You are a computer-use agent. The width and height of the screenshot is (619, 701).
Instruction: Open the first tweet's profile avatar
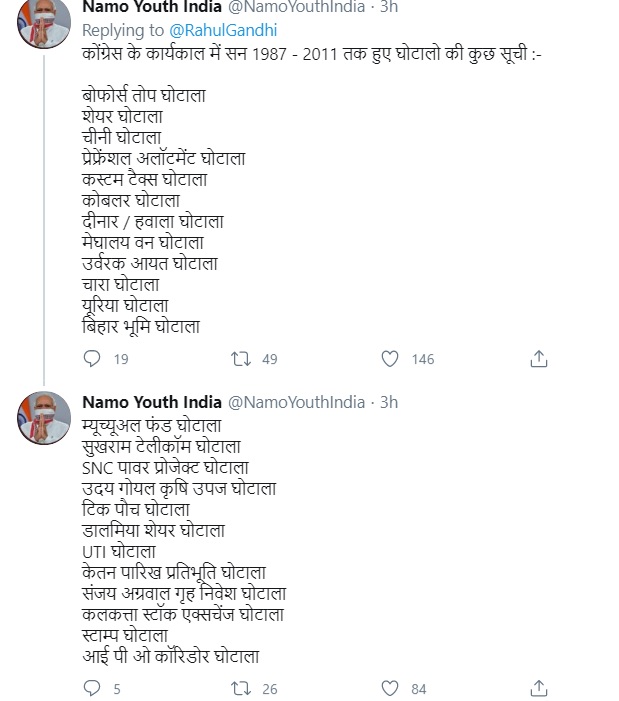click(x=44, y=21)
